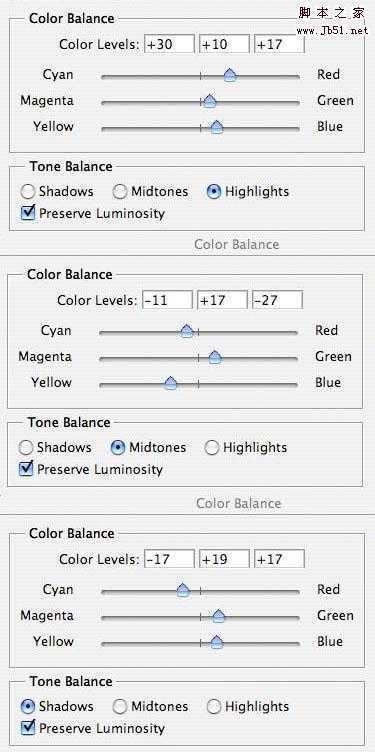The height and width of the screenshot is (752, 375).
Task: Click the -11 Color Levels field
Action: (x=167, y=300)
